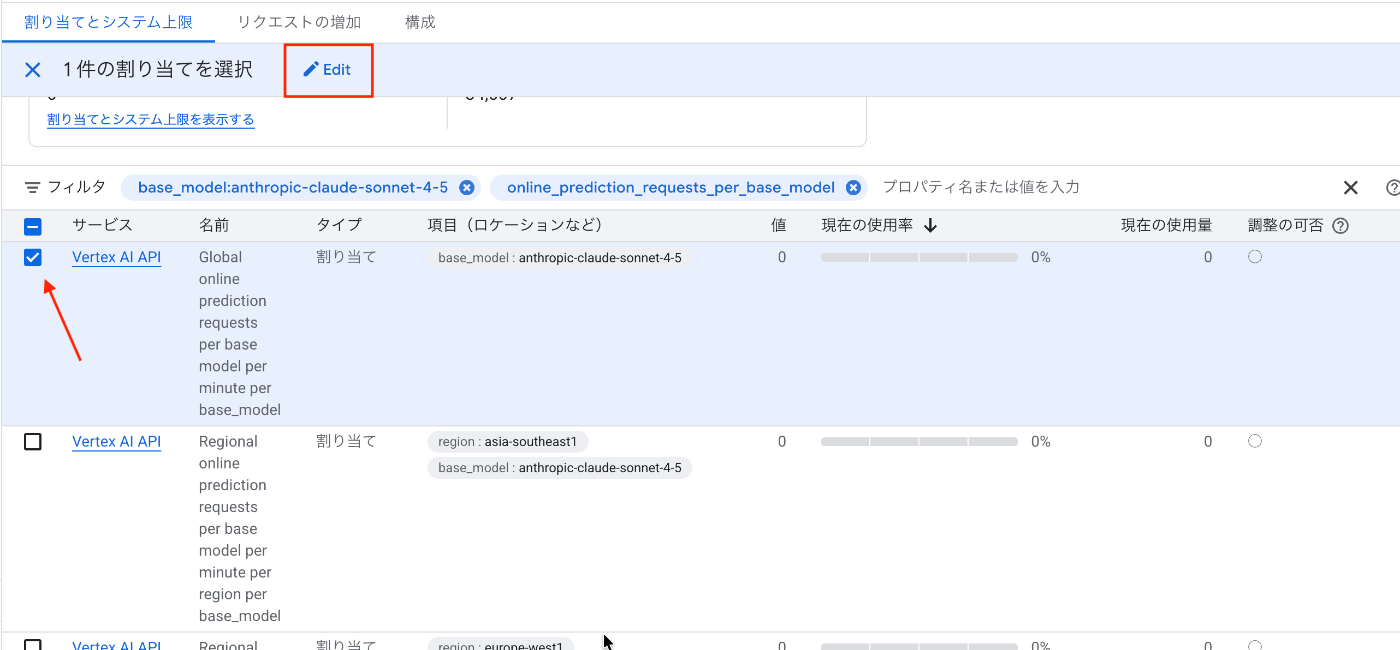Click 割り当て type in Global row

[346, 257]
